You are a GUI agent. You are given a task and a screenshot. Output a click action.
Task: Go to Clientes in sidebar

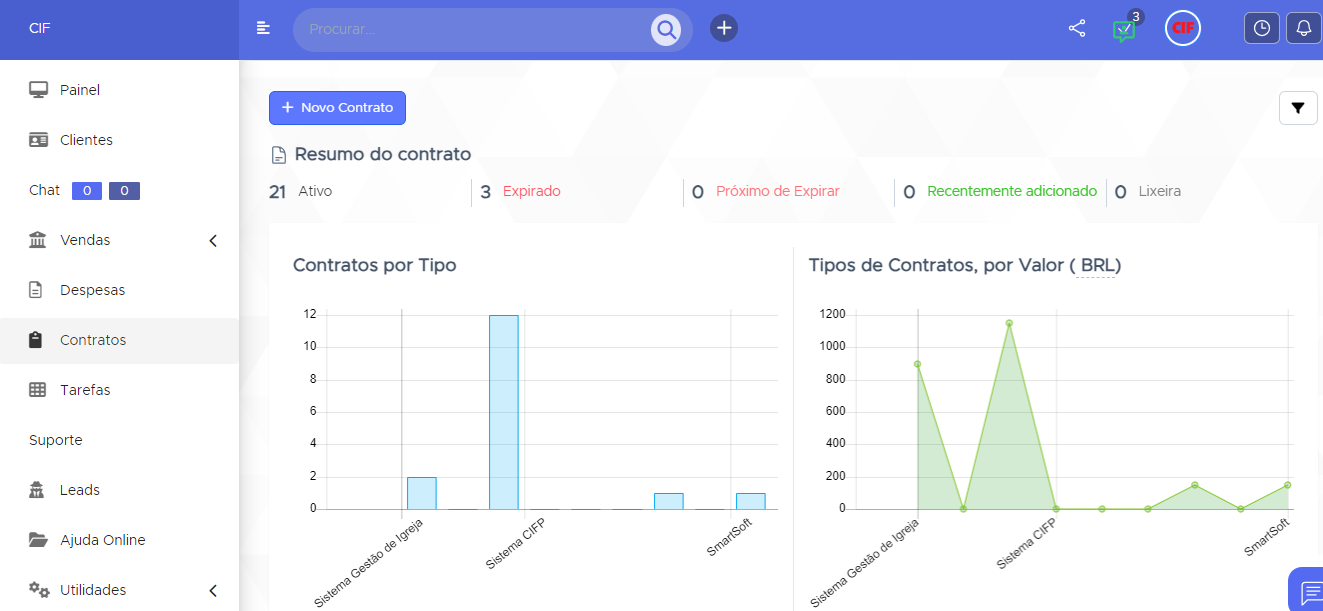(86, 140)
